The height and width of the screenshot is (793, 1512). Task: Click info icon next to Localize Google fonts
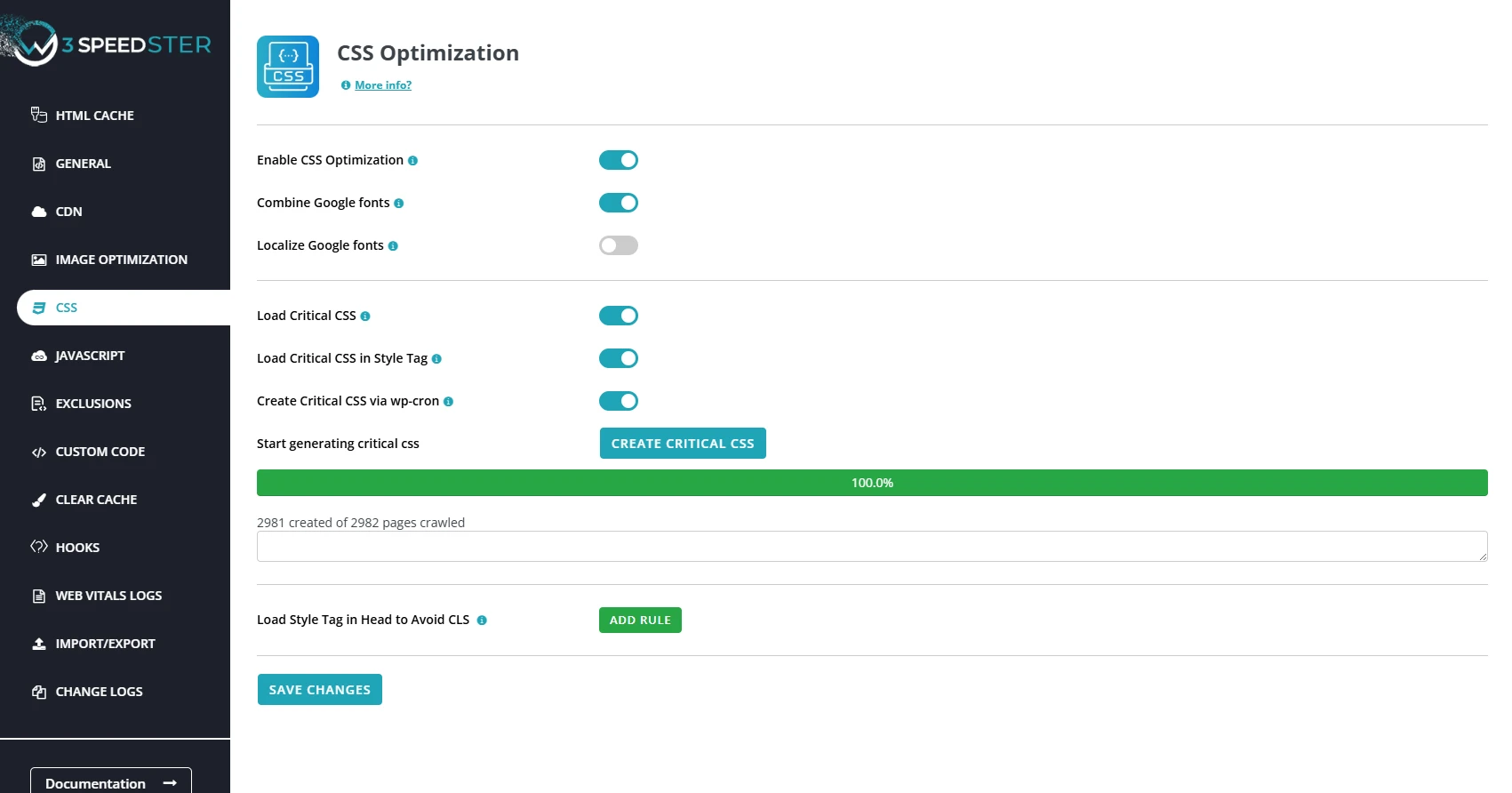(393, 246)
